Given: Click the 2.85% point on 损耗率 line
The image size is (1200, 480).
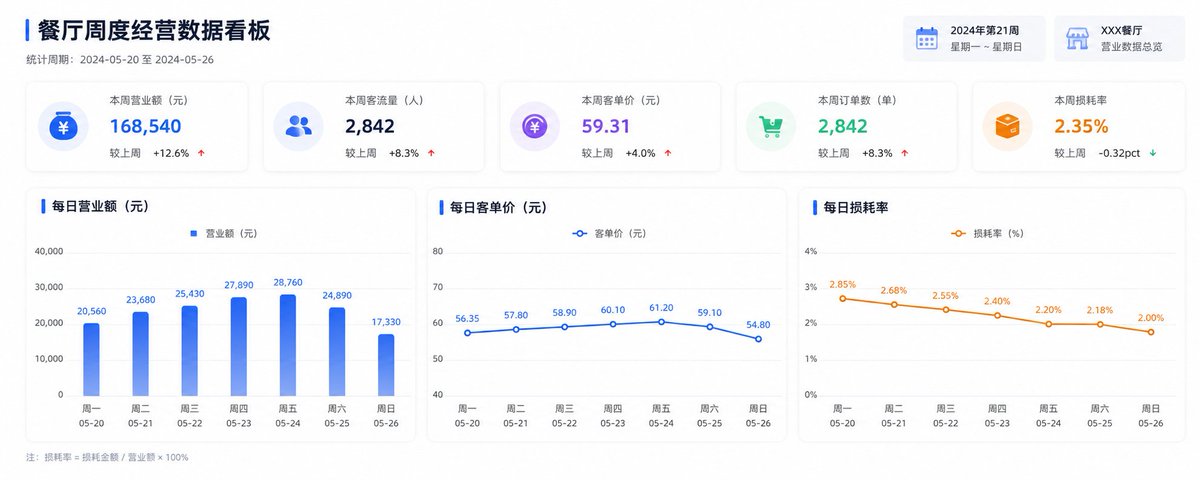Looking at the screenshot, I should [x=843, y=298].
